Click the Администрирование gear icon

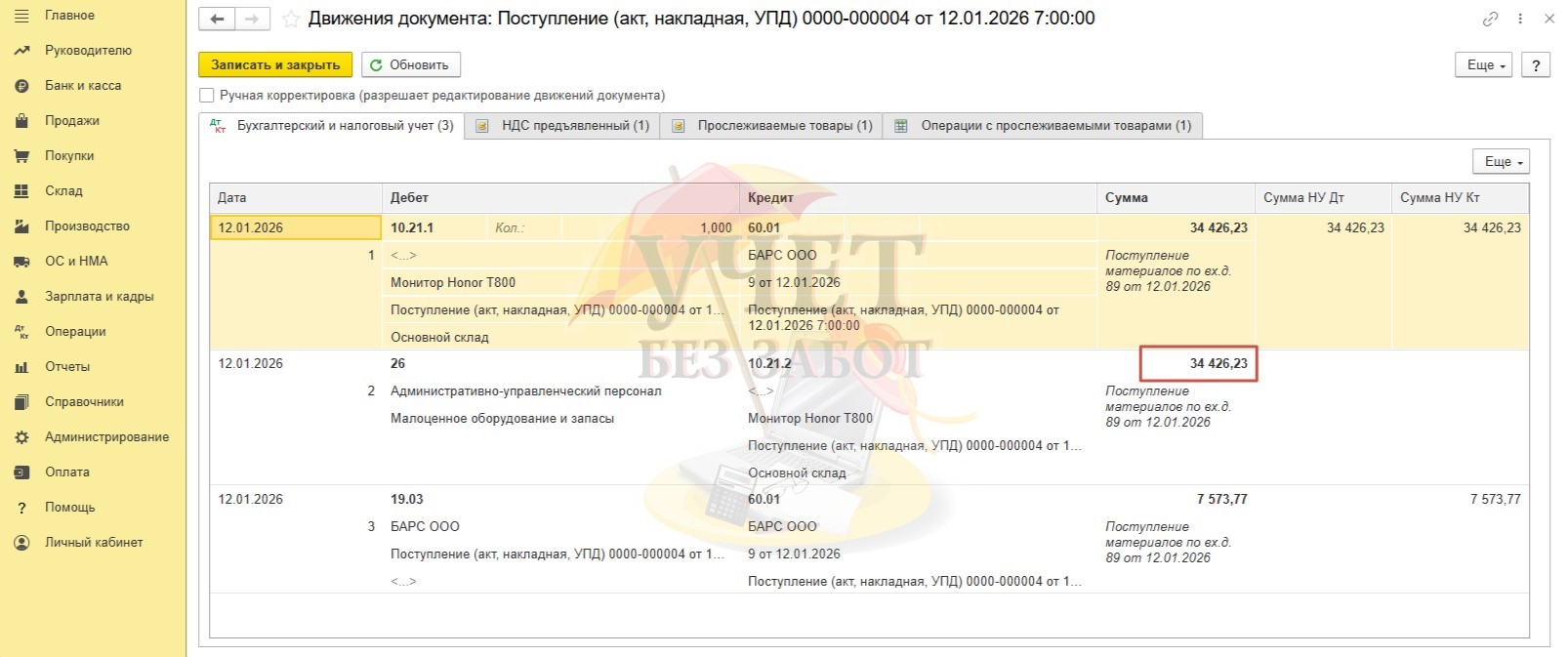click(21, 437)
